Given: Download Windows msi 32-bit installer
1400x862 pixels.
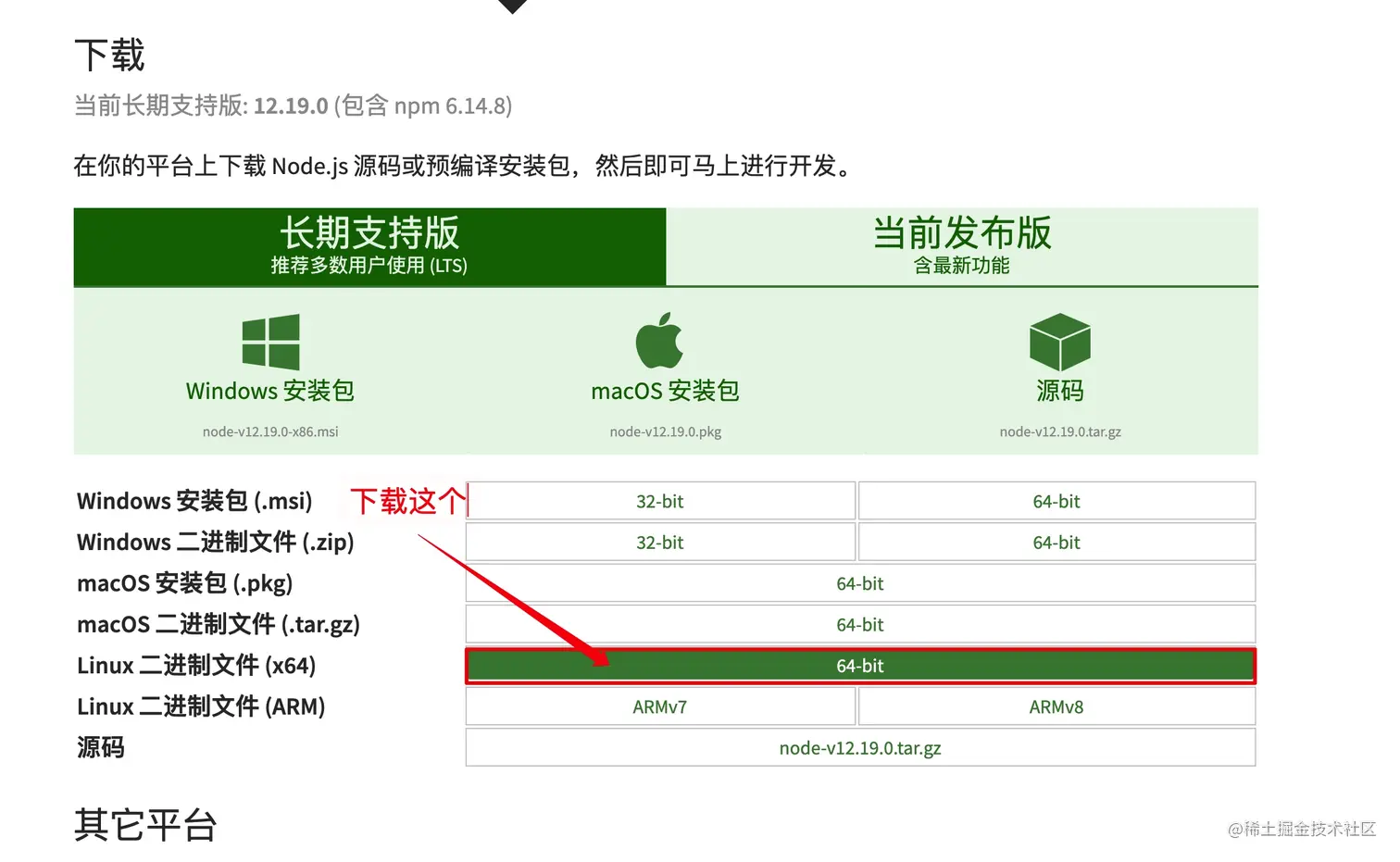Looking at the screenshot, I should 660,501.
